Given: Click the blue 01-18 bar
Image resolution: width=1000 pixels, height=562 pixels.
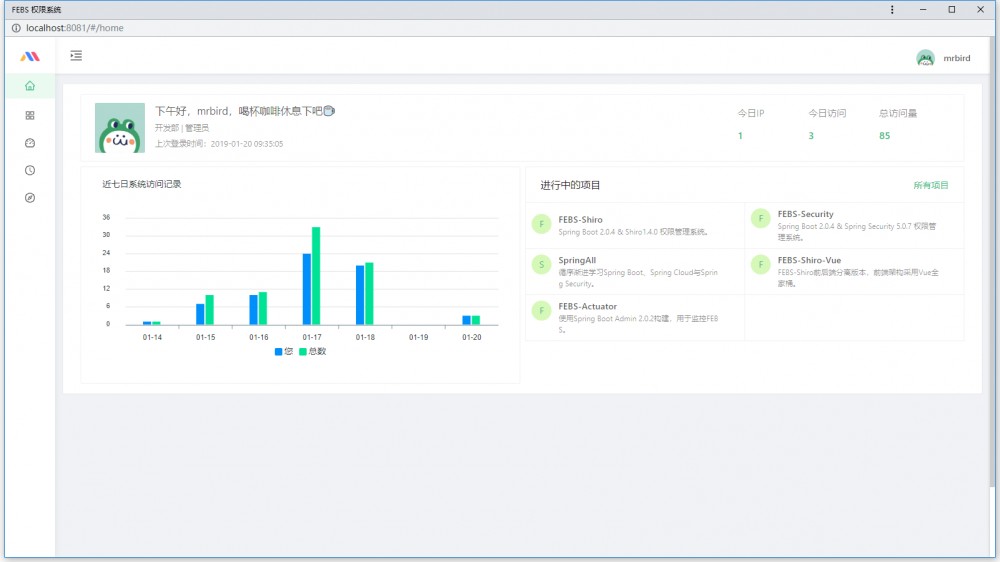Looking at the screenshot, I should [x=360, y=295].
